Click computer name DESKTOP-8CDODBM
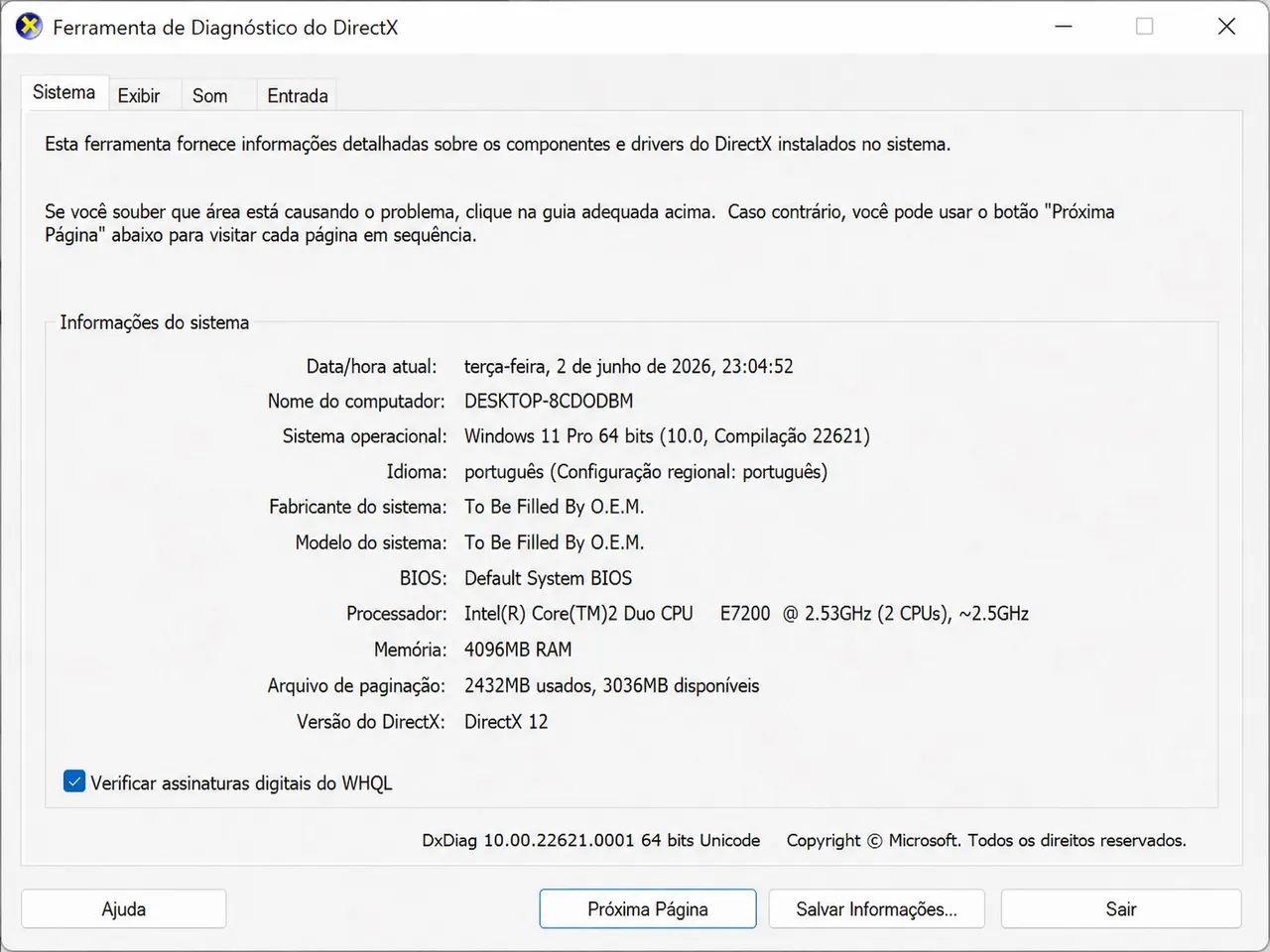1270x952 pixels. [x=549, y=401]
